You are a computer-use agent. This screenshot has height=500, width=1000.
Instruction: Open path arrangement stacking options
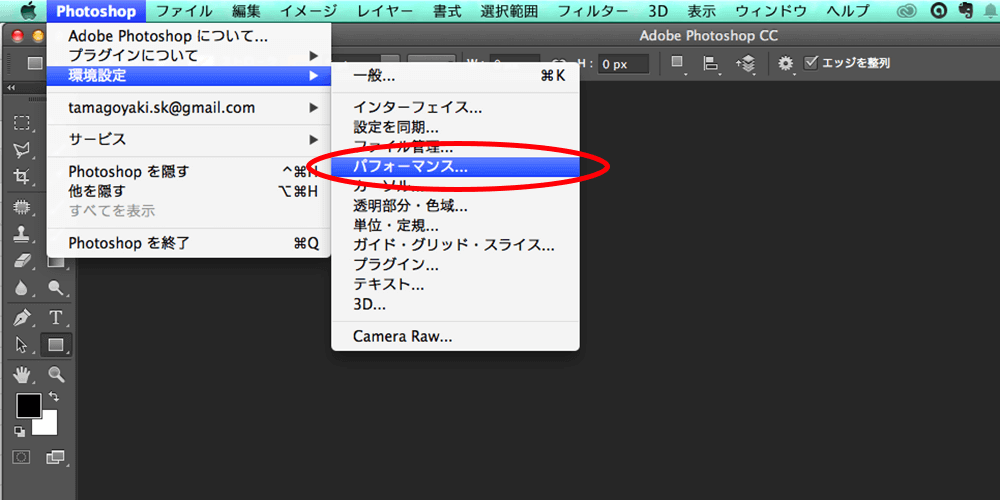[x=746, y=63]
